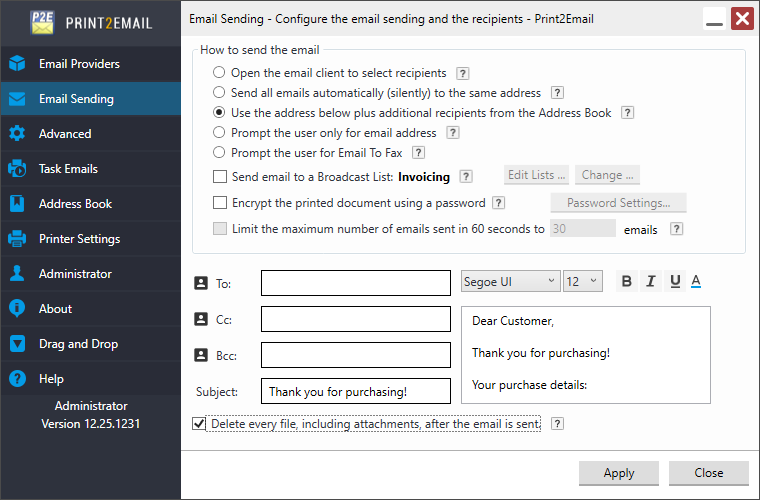Click the Advanced gear icon
760x500 pixels.
(x=17, y=133)
